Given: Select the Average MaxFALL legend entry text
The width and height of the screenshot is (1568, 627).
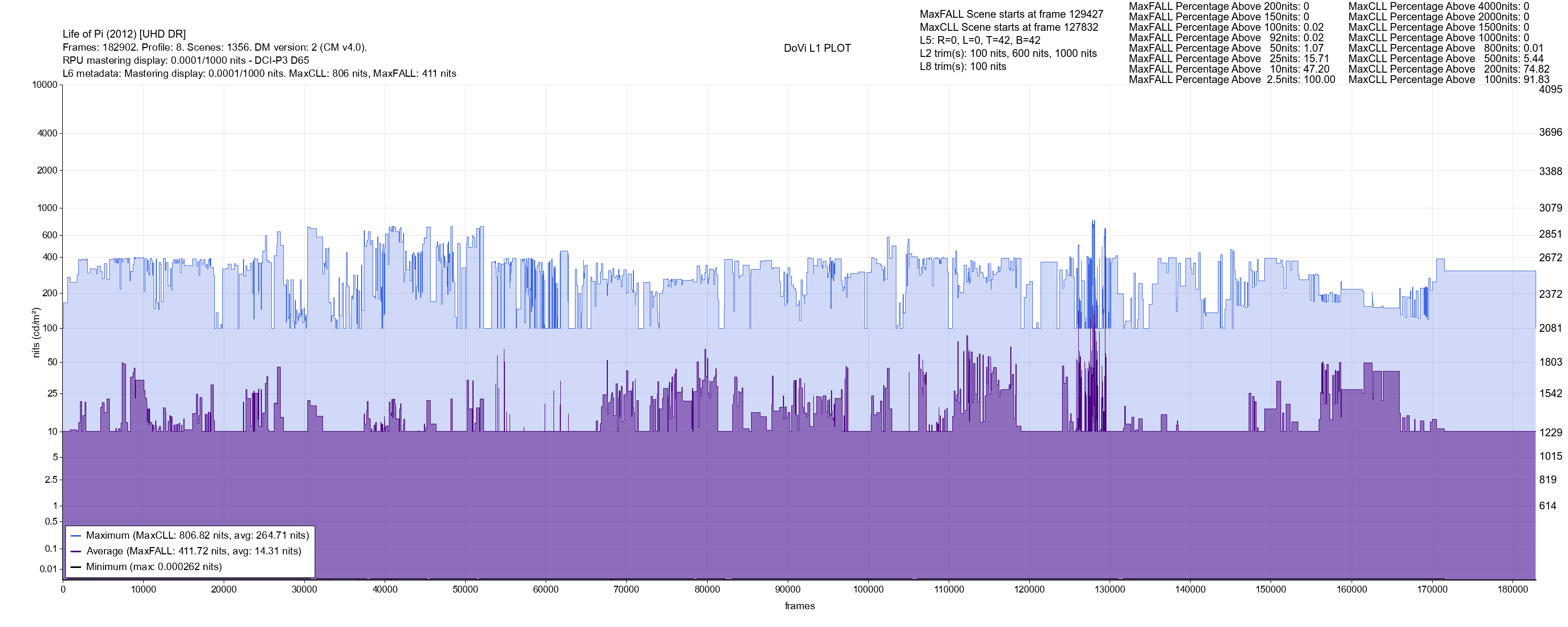Looking at the screenshot, I should click(193, 552).
